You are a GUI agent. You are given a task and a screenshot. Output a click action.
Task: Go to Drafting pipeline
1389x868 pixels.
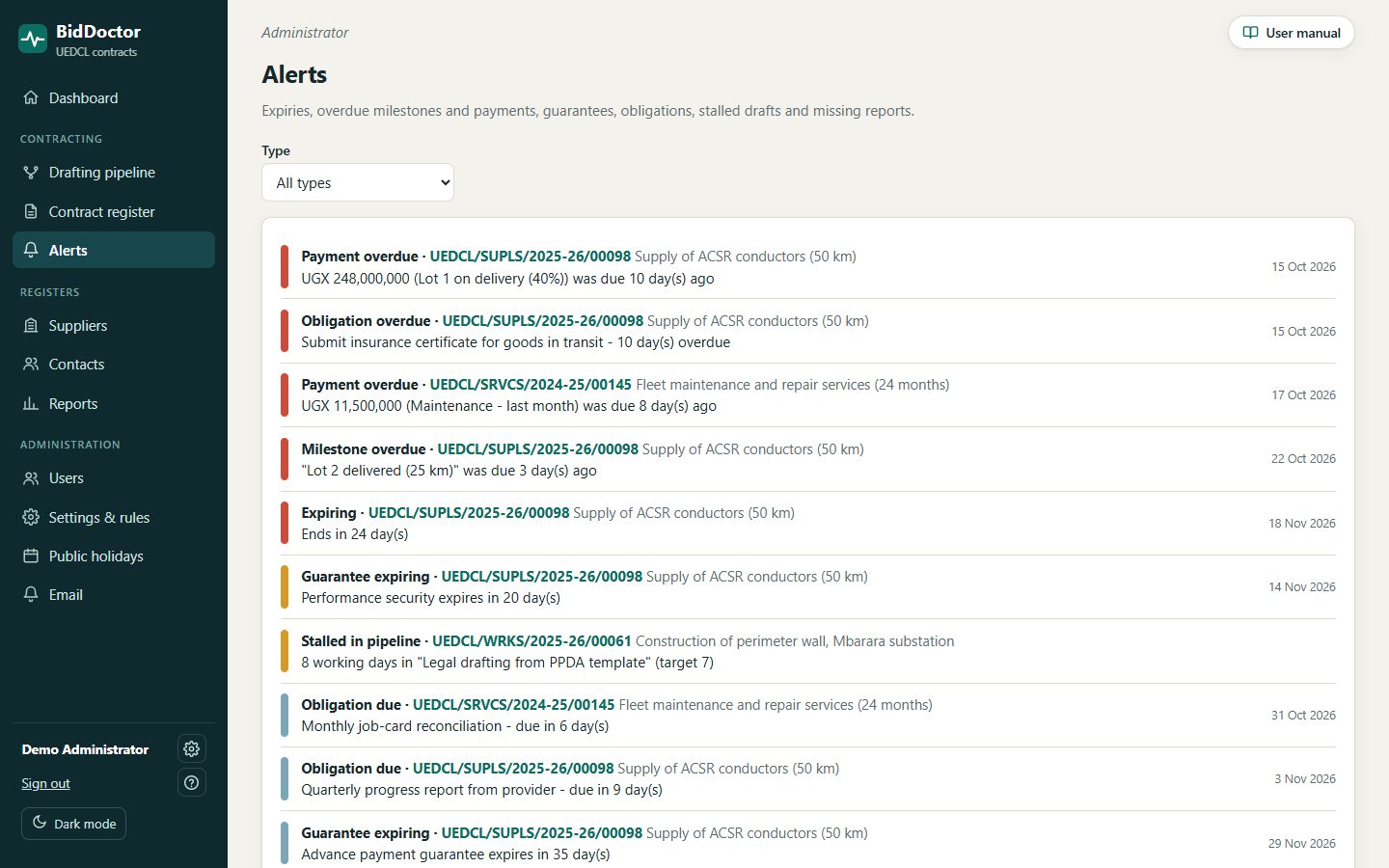[x=114, y=173]
